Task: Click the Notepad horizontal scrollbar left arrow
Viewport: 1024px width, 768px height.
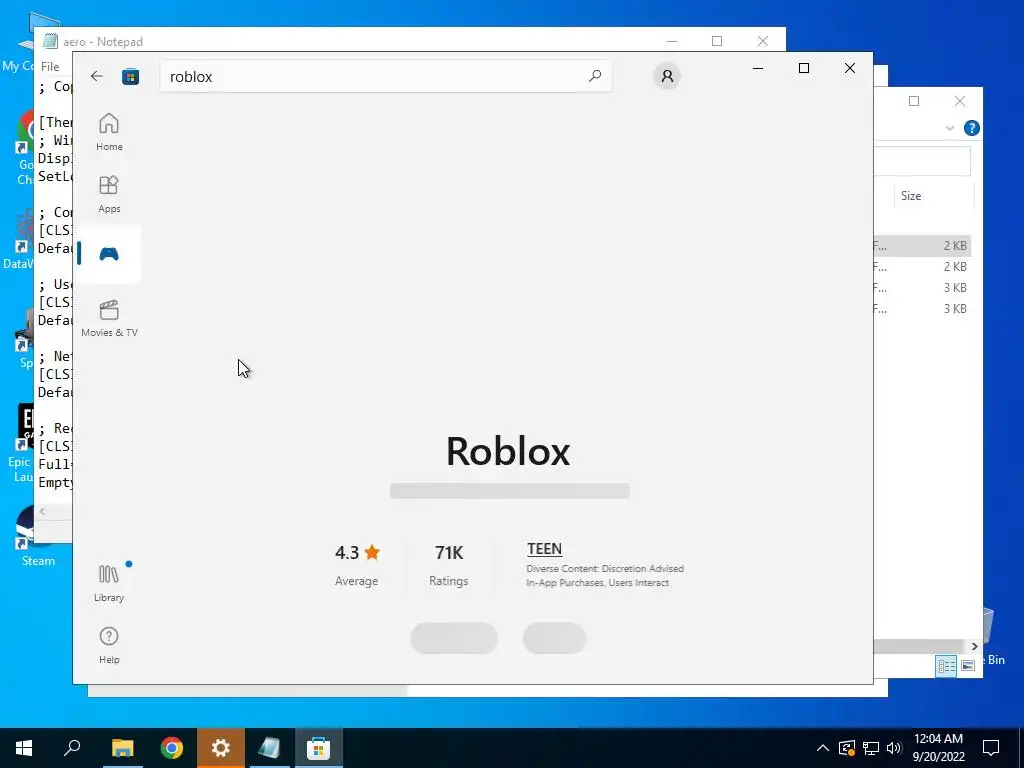Action: (42, 511)
